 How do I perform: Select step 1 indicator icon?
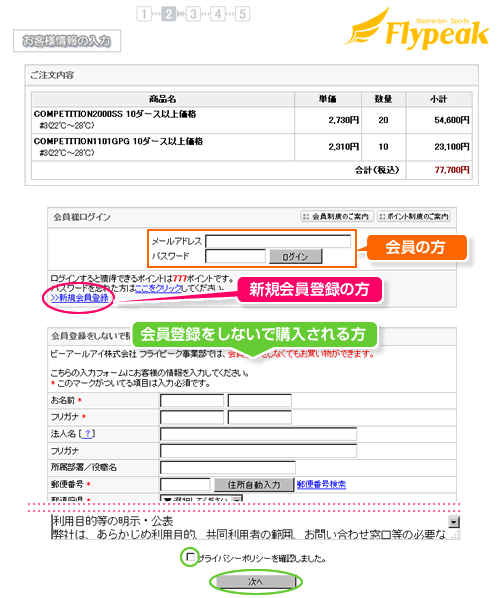(144, 14)
